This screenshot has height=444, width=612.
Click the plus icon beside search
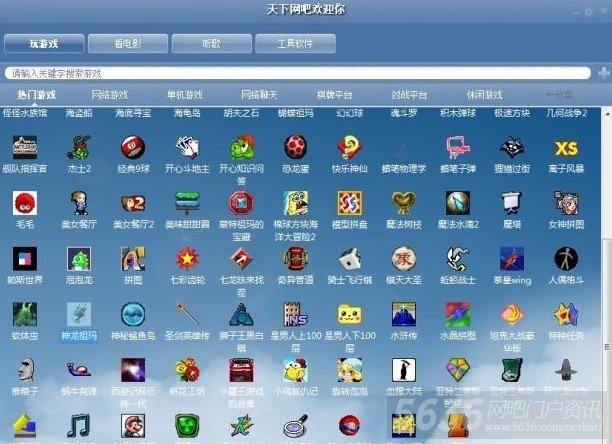pos(604,73)
